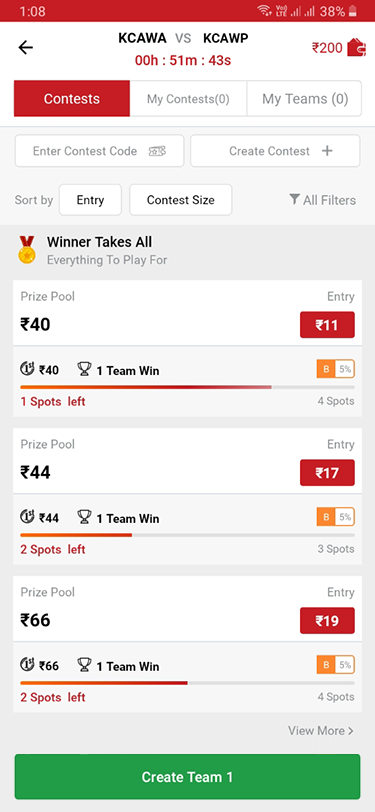375x812 pixels.
Task: Sort contests by Contest Size
Action: point(181,200)
